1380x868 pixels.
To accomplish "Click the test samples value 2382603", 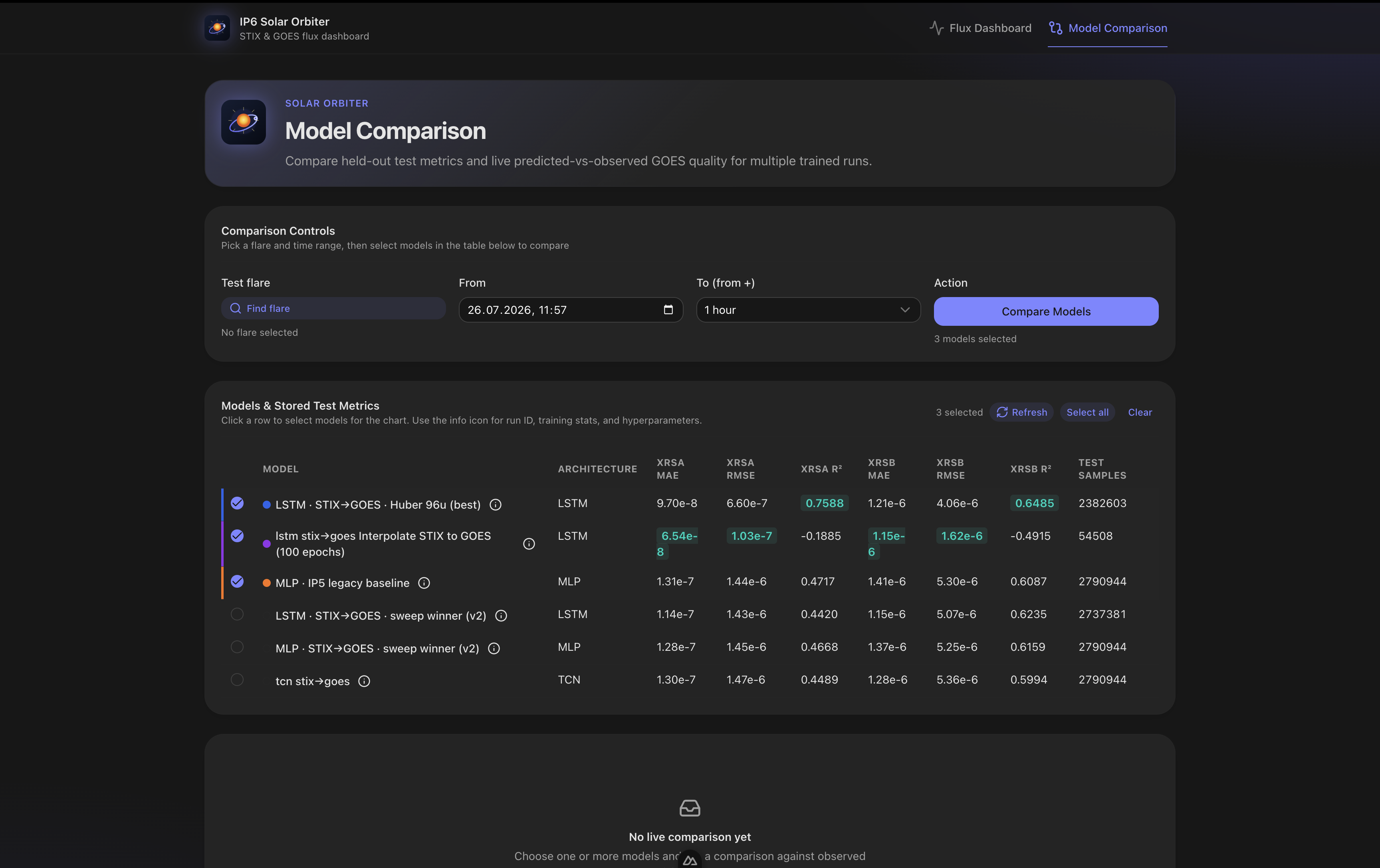I will tap(1102, 503).
